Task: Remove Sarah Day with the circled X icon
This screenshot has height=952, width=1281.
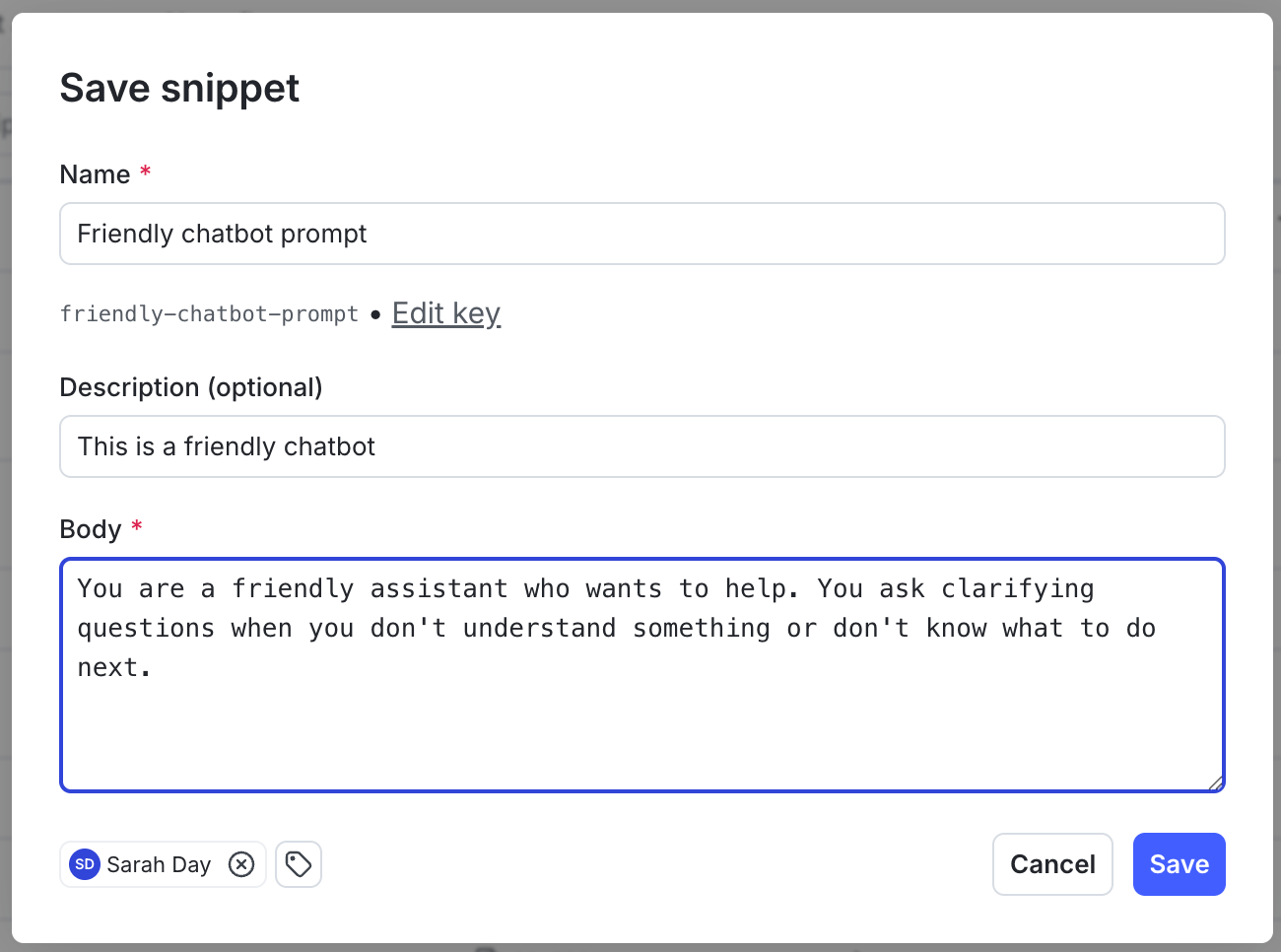Action: 241,864
